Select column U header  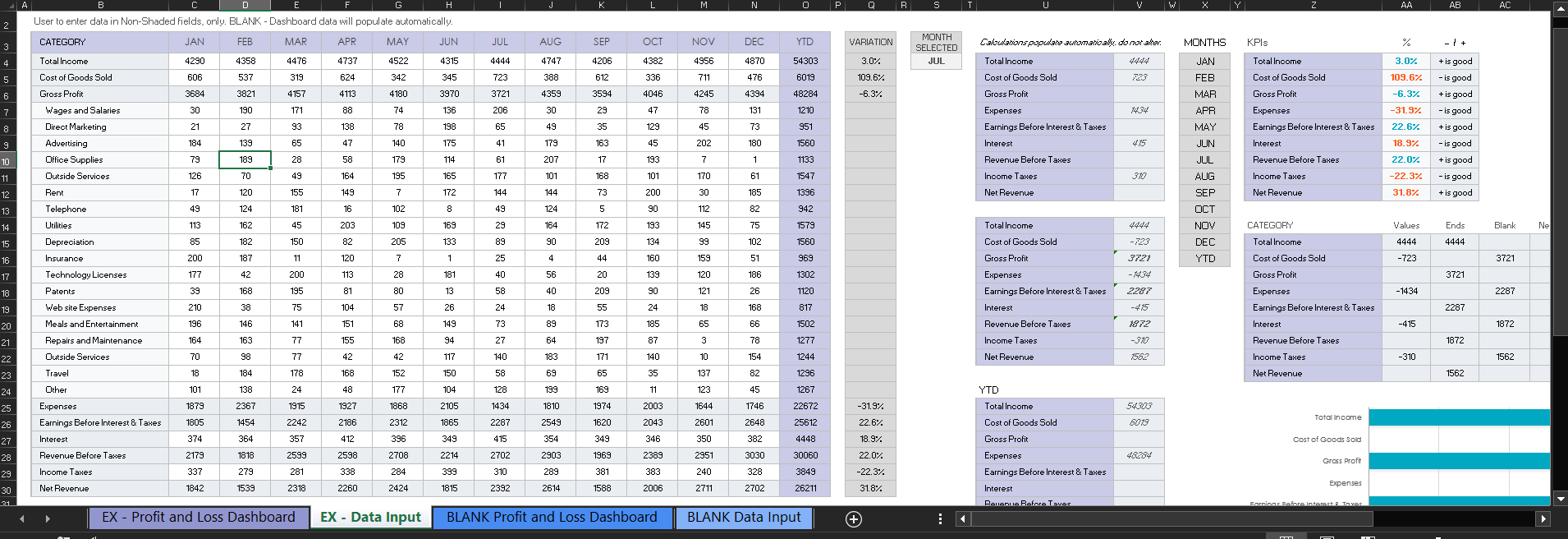coord(1045,5)
